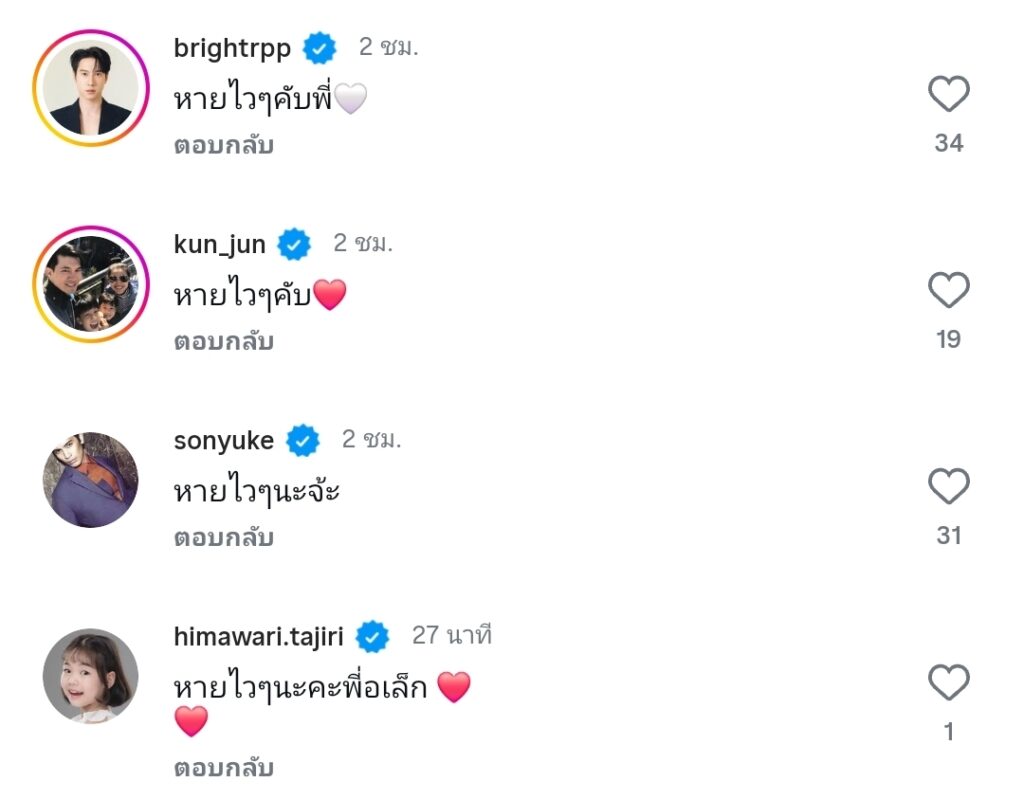
Task: Open sonyuke's profile picture
Action: (90, 480)
